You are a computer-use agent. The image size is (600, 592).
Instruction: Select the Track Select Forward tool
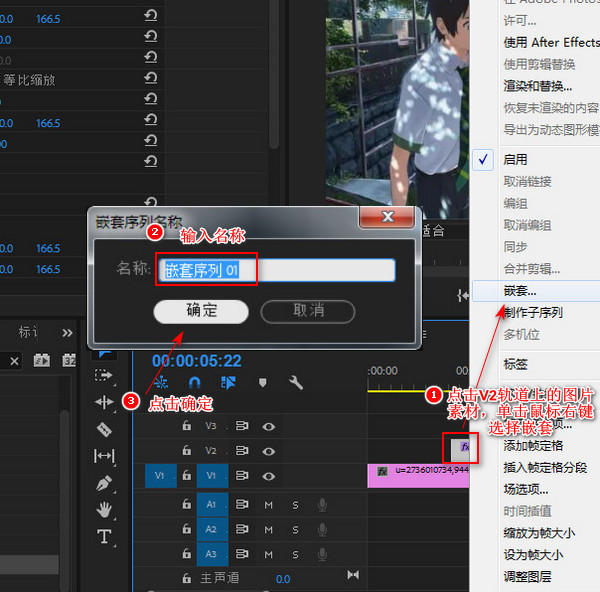pos(103,375)
